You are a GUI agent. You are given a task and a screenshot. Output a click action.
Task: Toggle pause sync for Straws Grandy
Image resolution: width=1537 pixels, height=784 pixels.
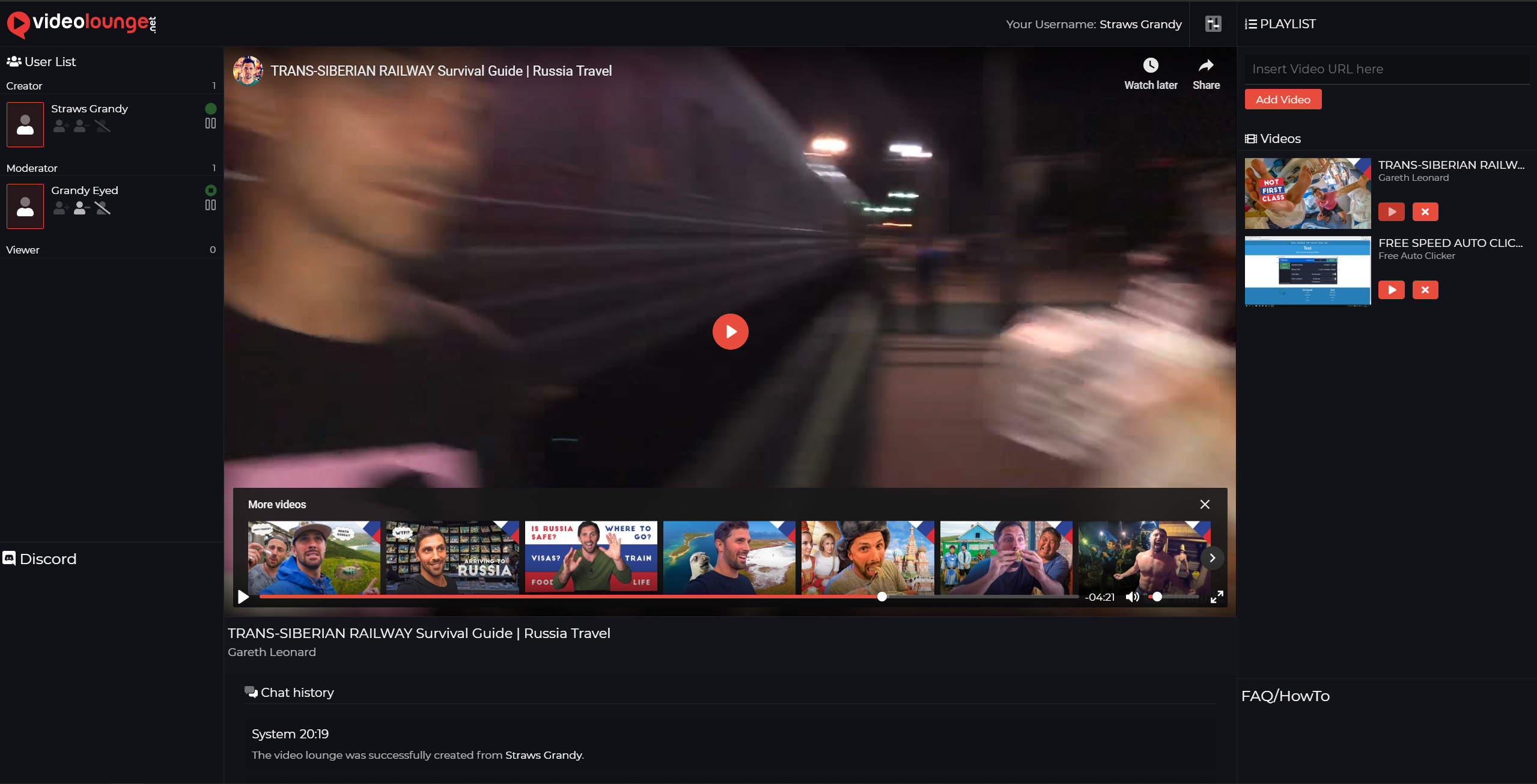pyautogui.click(x=211, y=123)
